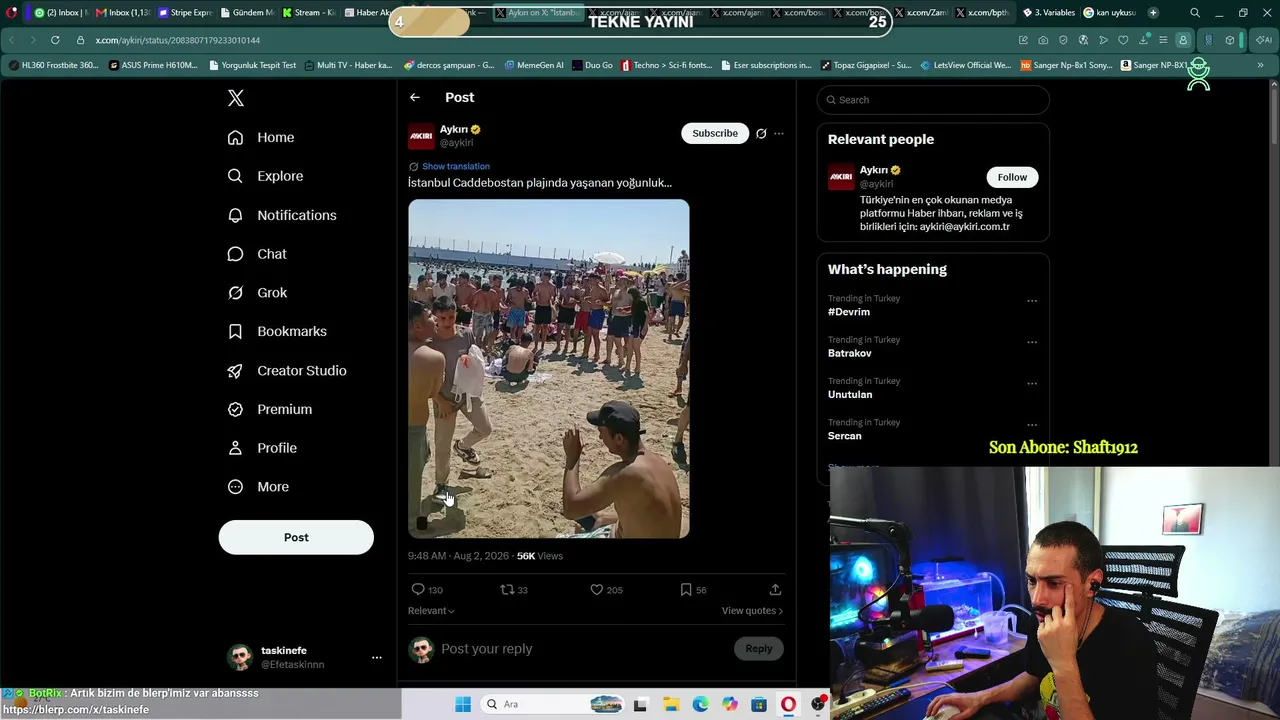This screenshot has width=1280, height=720.
Task: Open the Explore page
Action: pyautogui.click(x=265, y=176)
